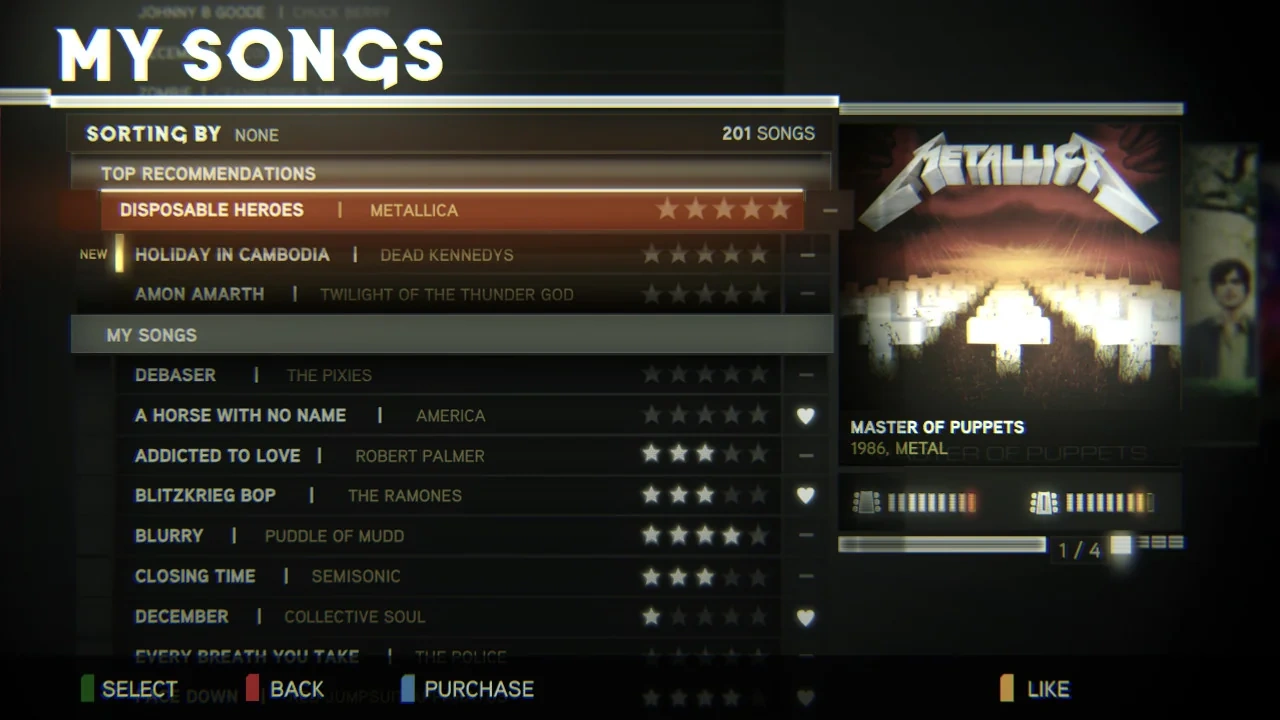Unlike A Horse With No Name heart
This screenshot has width=1280, height=720.
point(806,416)
